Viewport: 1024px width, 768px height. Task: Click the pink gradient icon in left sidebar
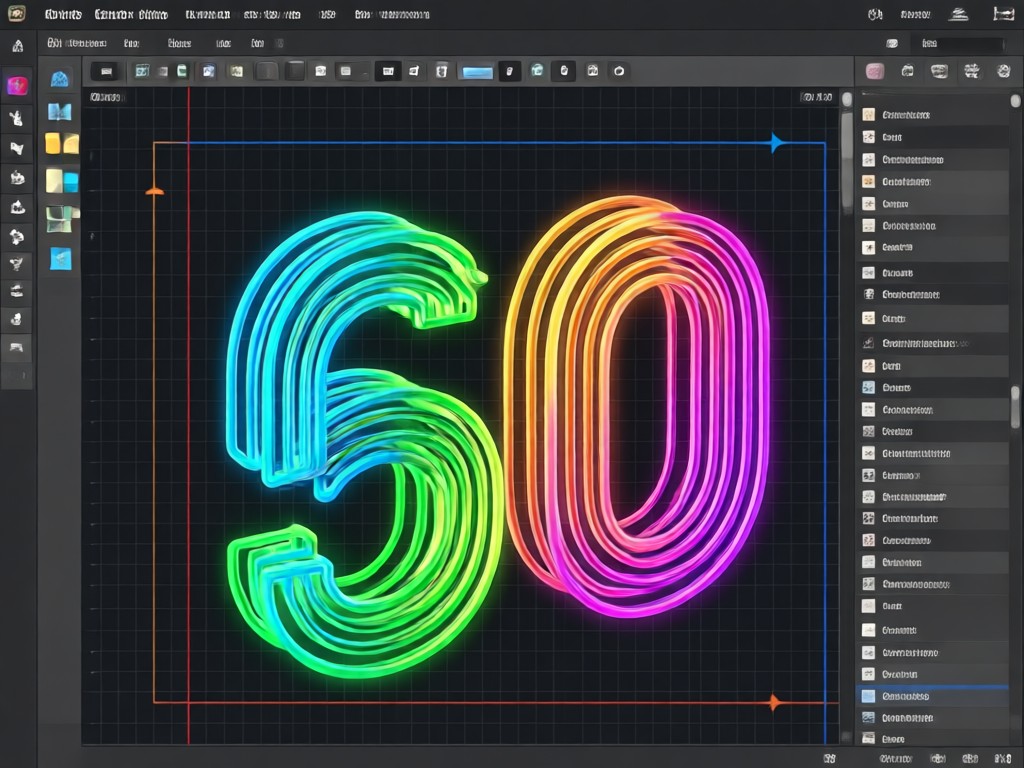tap(18, 86)
